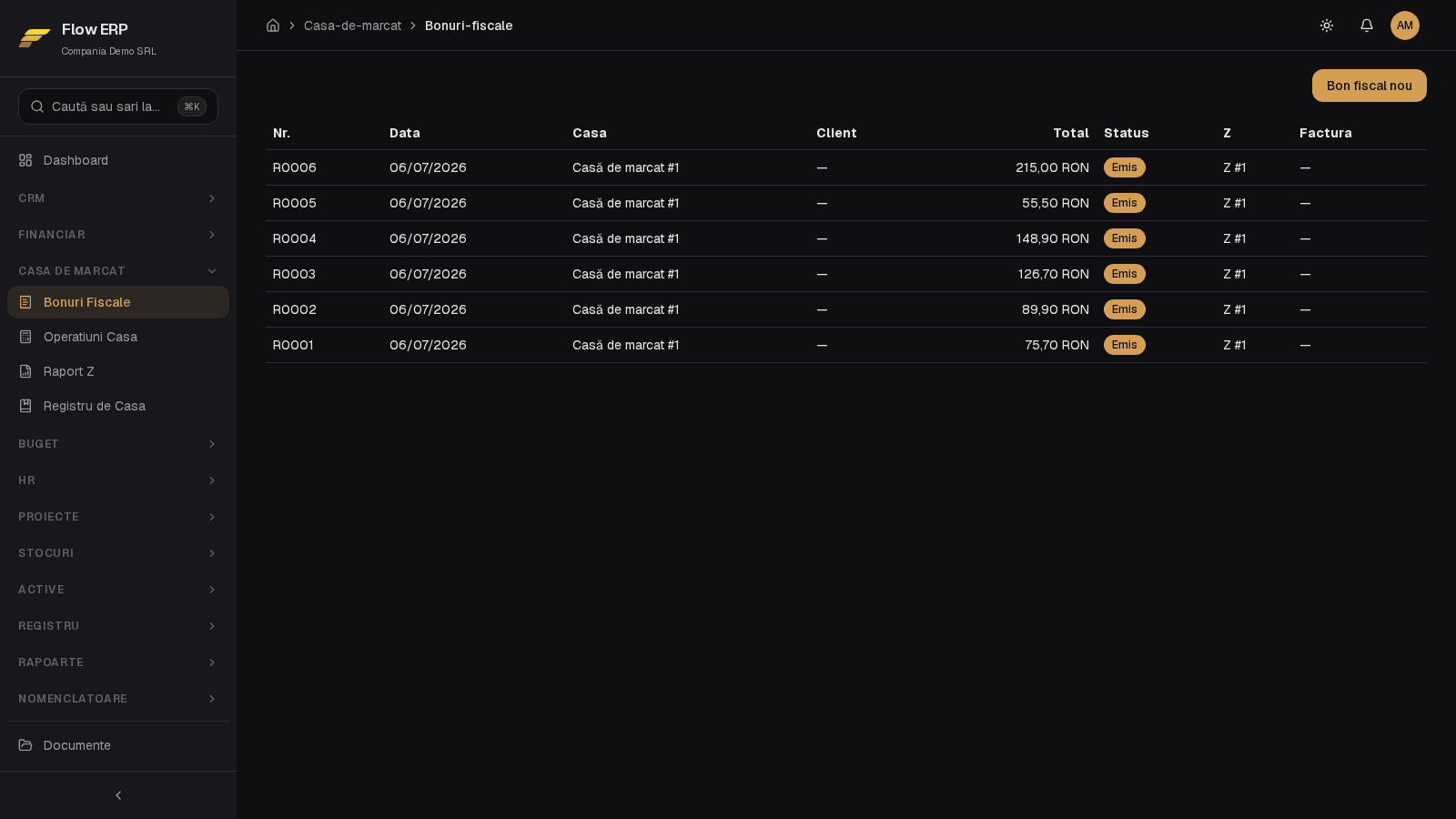Expand the STOCURI section
1456x819 pixels.
(x=118, y=553)
